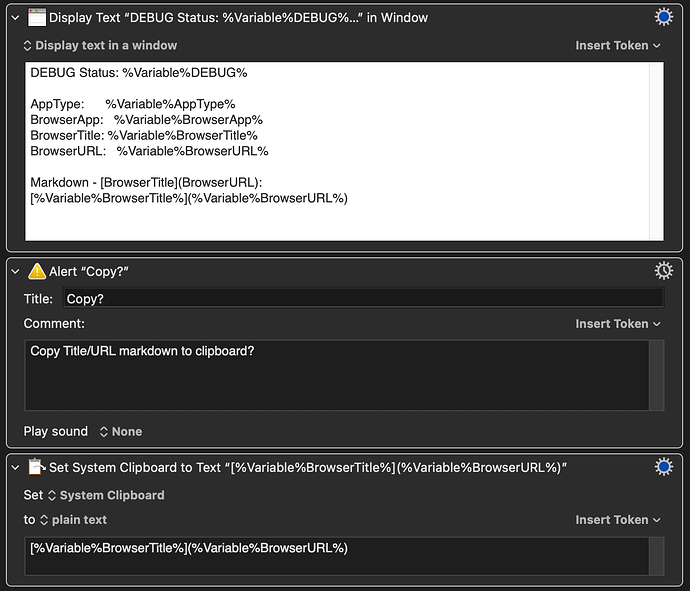This screenshot has width=690, height=591.
Task: Click the Alert Title field "Copy?"
Action: click(x=363, y=299)
